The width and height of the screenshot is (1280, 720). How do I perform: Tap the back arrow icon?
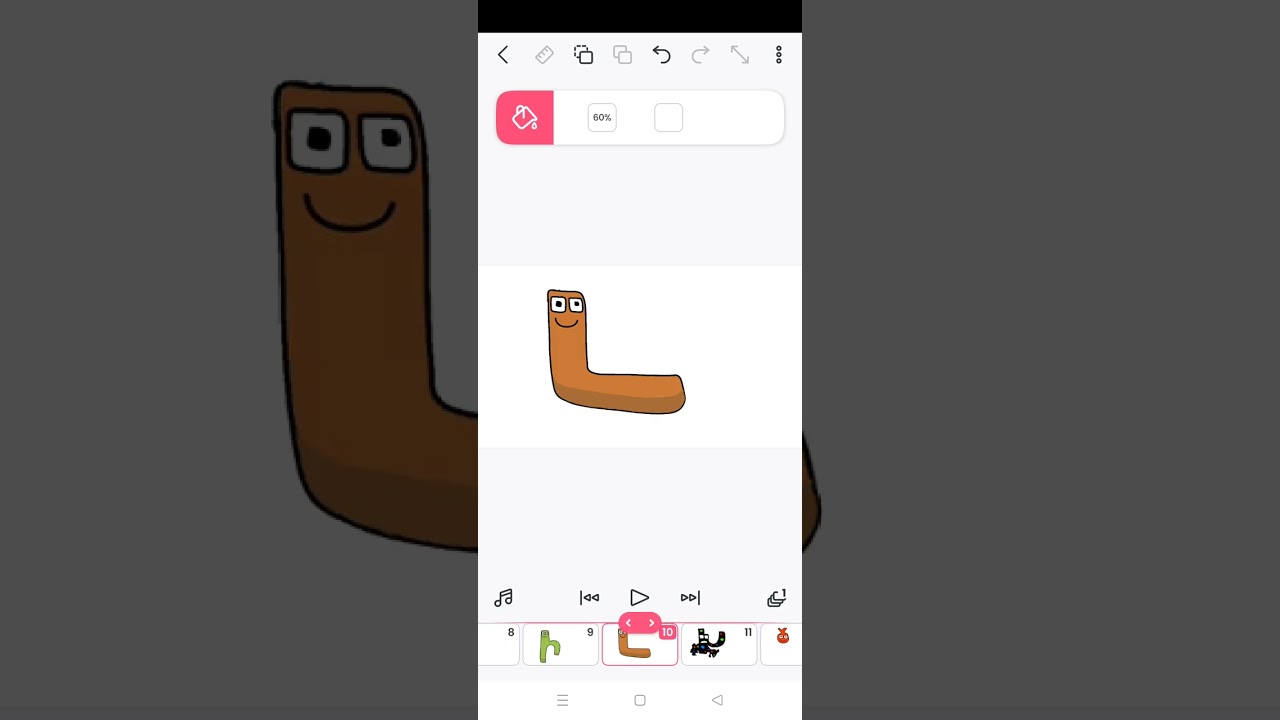(x=503, y=55)
